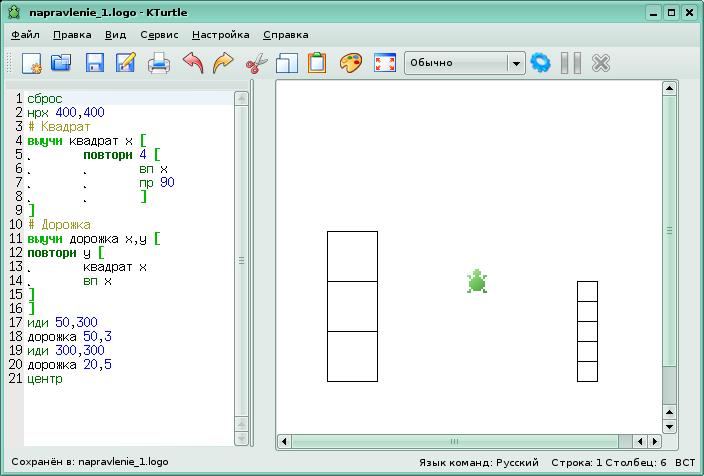This screenshot has height=476, width=704.
Task: Redo the last undone edit
Action: (223, 63)
